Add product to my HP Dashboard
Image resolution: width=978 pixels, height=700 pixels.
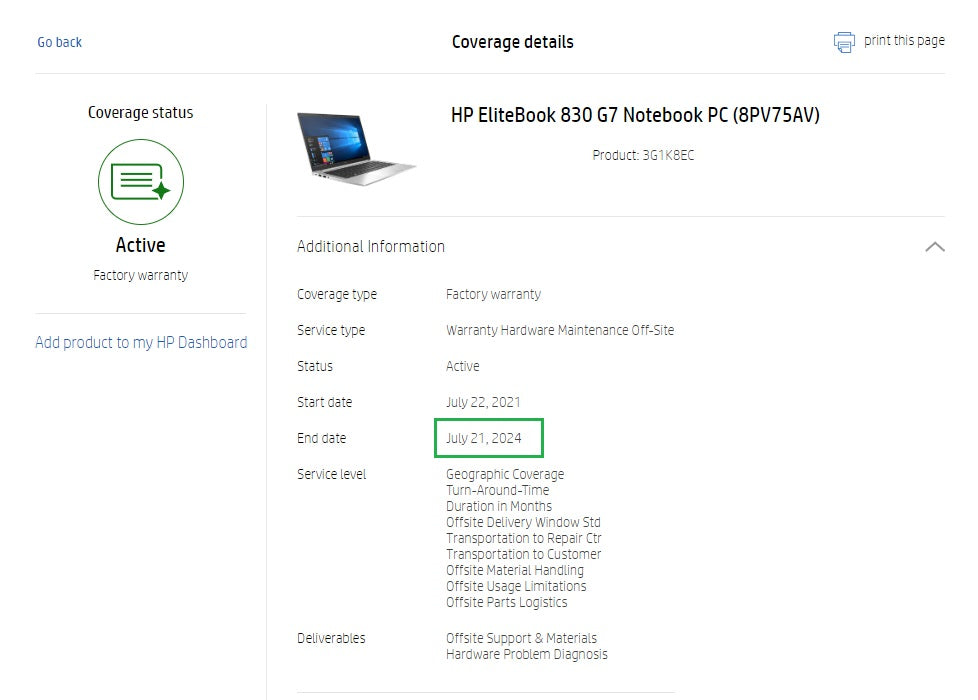141,343
